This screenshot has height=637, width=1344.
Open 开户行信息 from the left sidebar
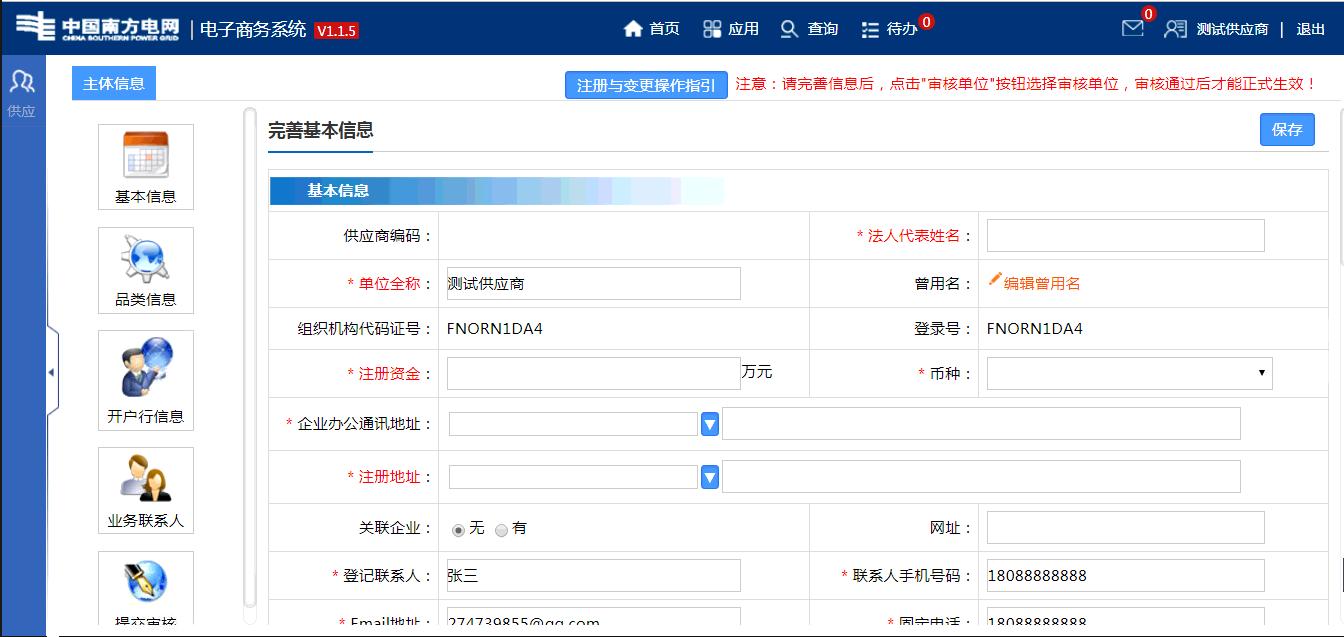pyautogui.click(x=145, y=380)
